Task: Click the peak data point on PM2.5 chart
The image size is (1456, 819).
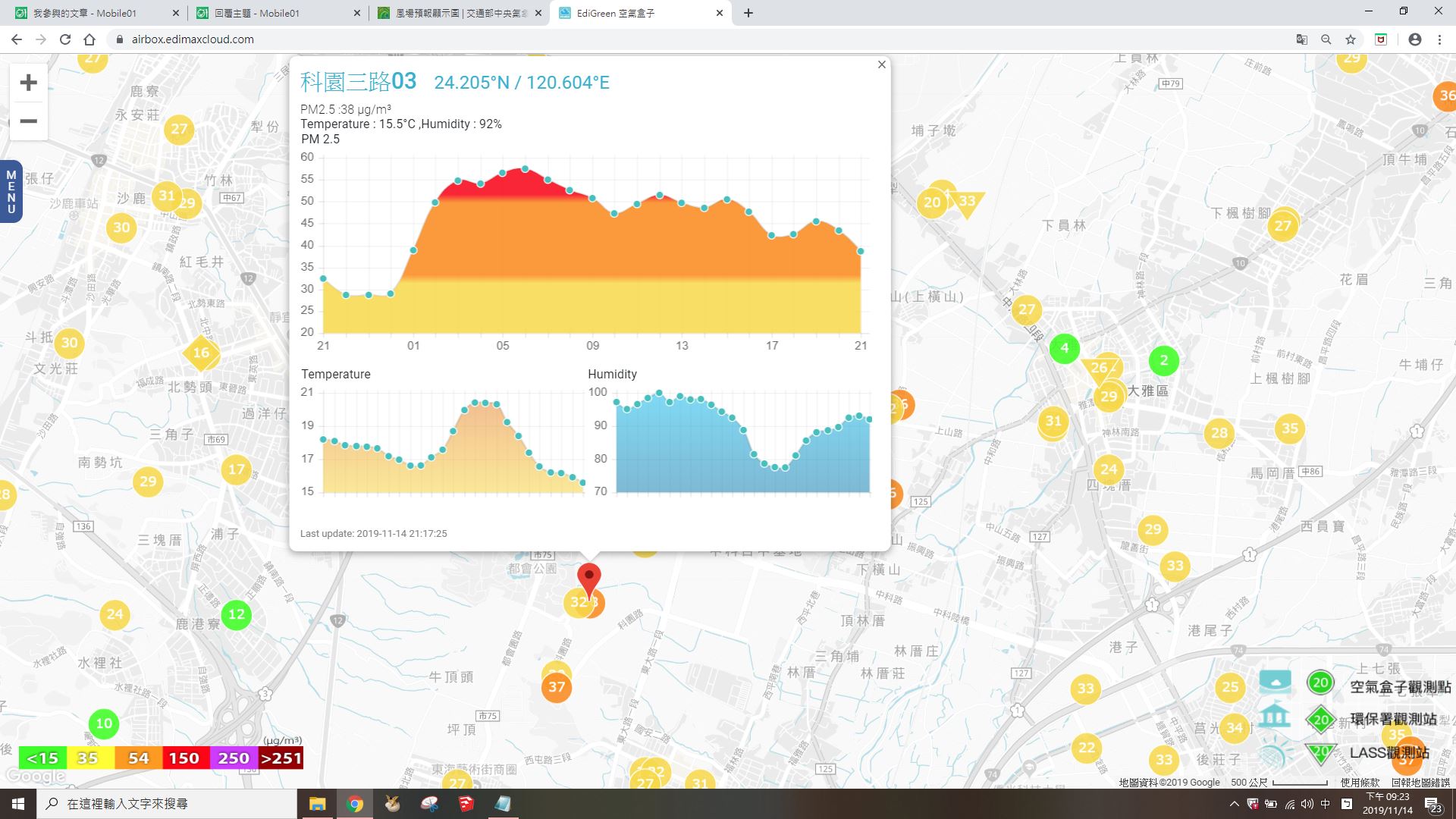Action: (x=525, y=169)
